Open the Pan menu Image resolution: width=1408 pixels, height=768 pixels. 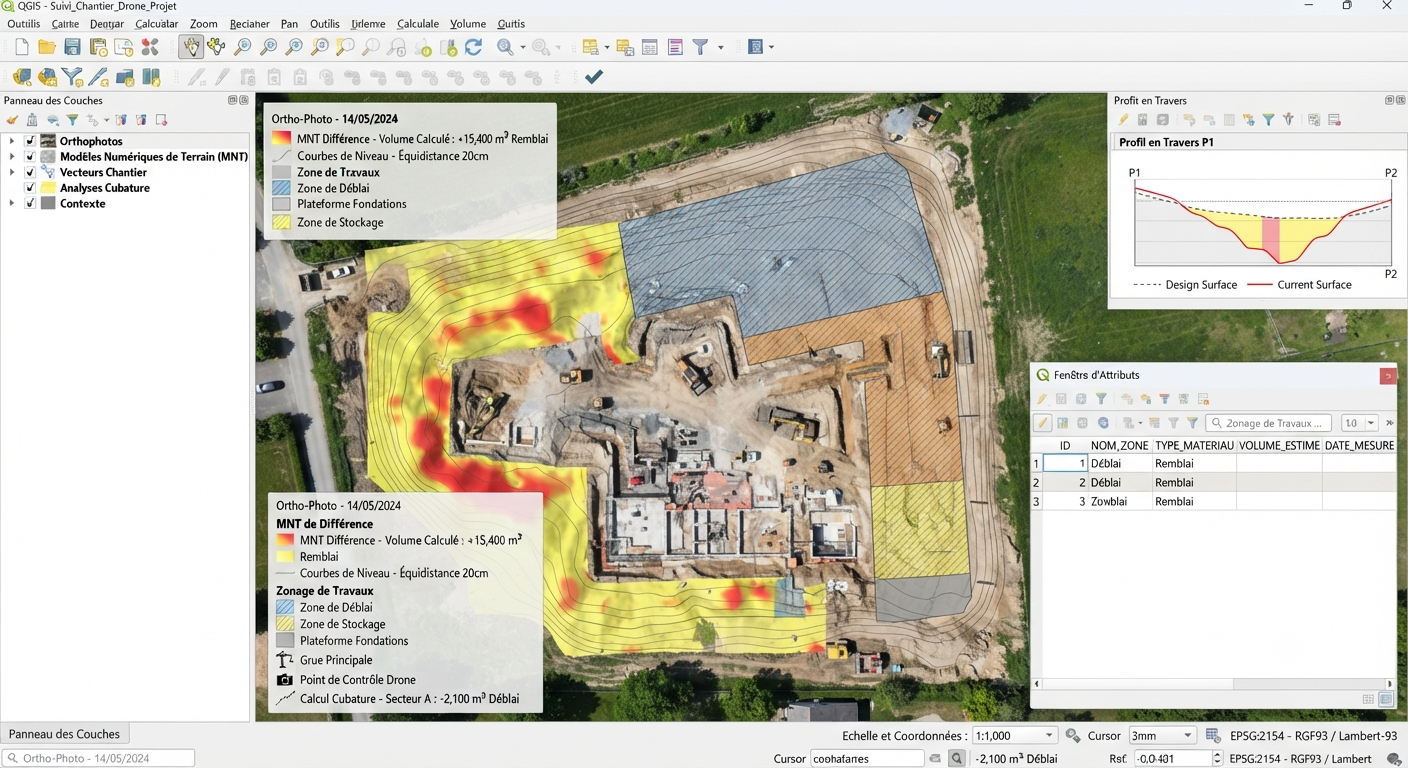point(289,23)
